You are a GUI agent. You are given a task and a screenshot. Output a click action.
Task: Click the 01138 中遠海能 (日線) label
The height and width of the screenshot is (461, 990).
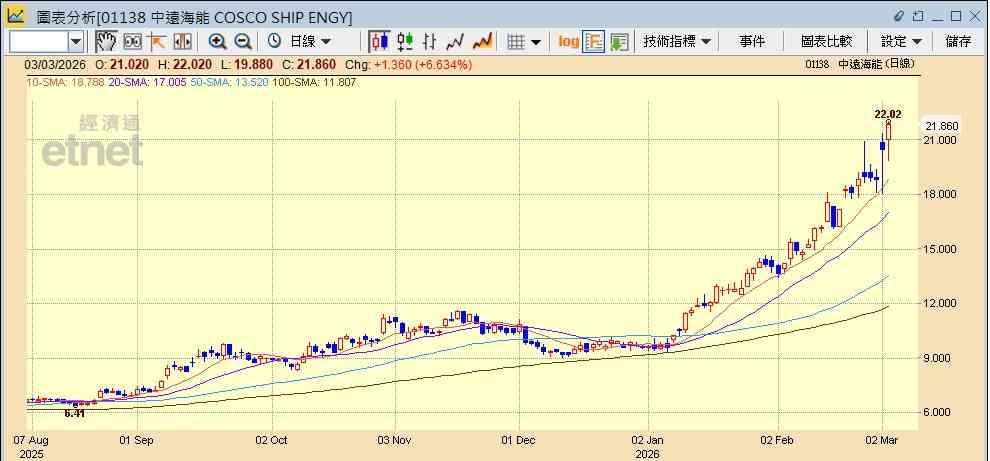pos(861,64)
